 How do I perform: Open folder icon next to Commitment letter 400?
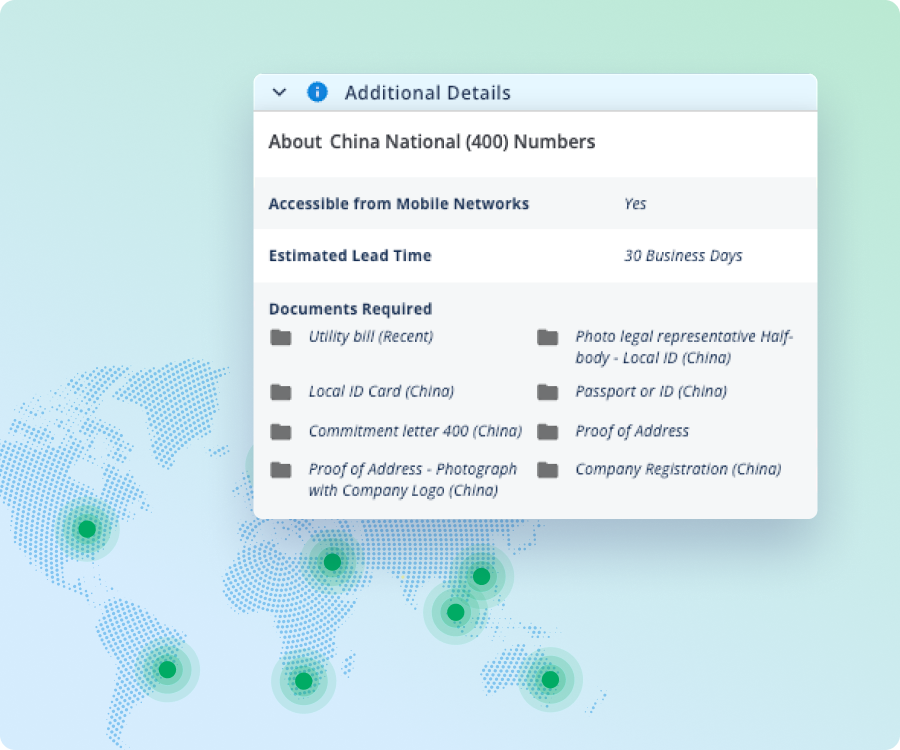pyautogui.click(x=281, y=432)
